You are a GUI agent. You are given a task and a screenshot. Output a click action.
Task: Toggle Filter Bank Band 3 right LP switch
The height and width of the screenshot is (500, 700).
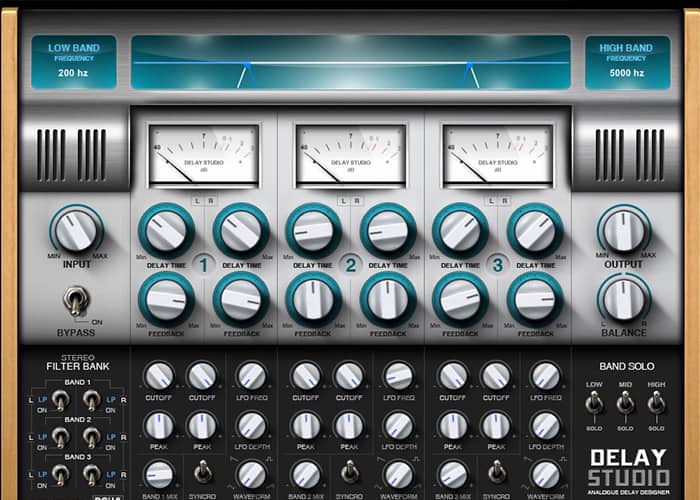[92, 475]
